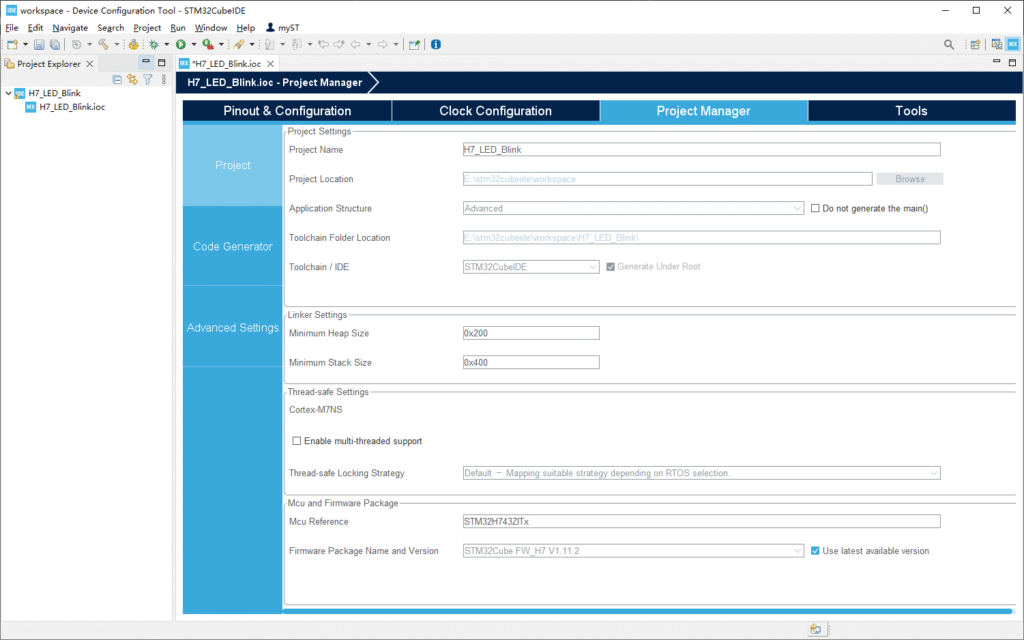
Task: Switch to Pinout & Configuration tab
Action: pos(287,111)
